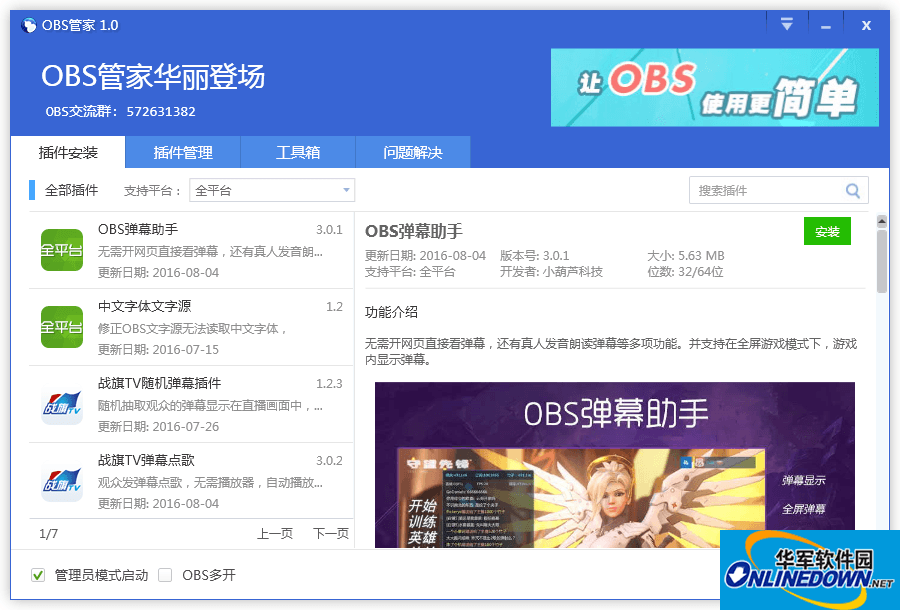Select 战旗TV随机弹幕插件 plugin icon
Viewport: 900px width, 610px height.
(62, 404)
